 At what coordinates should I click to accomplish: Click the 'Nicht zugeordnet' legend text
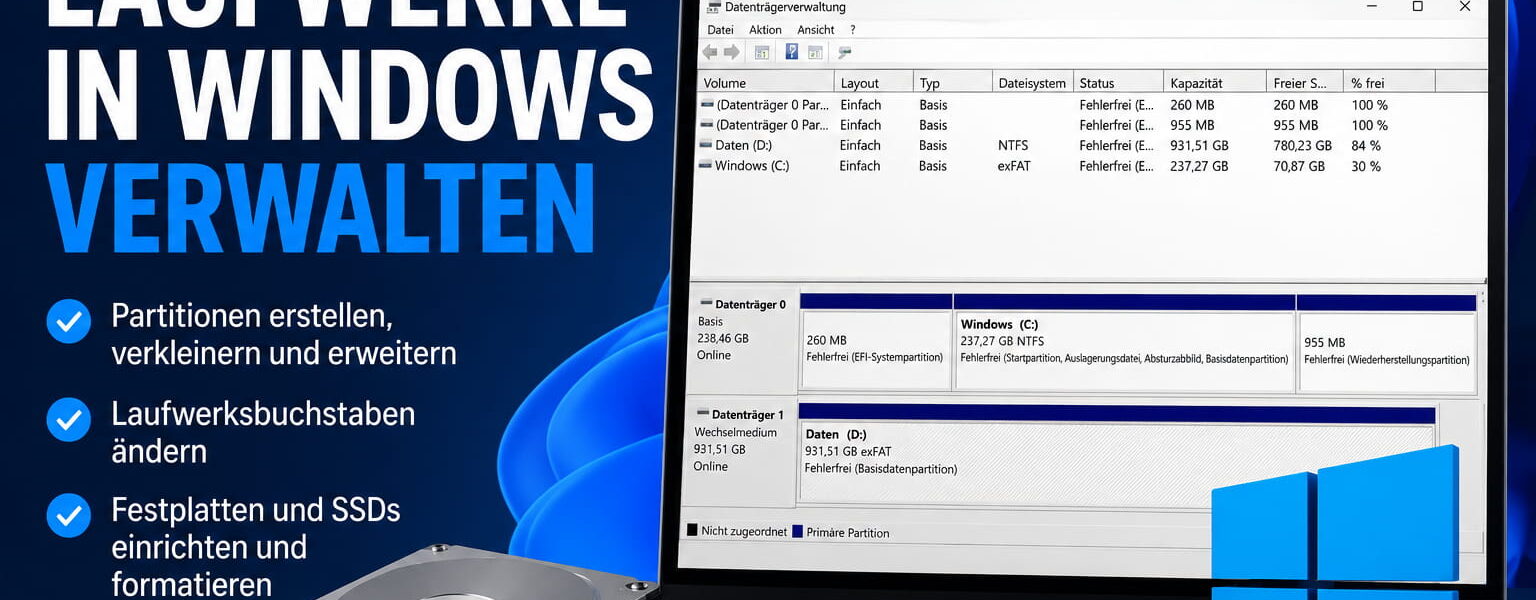click(x=744, y=531)
